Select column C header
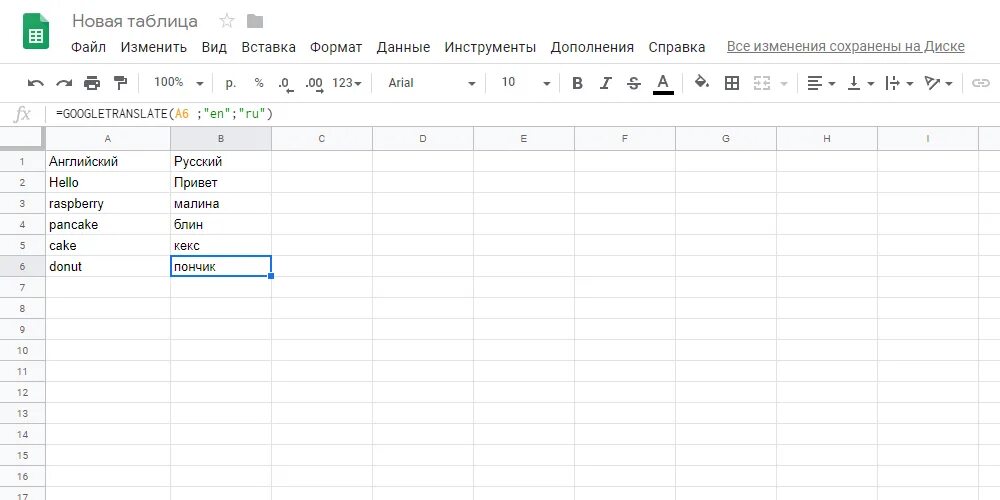 click(321, 138)
